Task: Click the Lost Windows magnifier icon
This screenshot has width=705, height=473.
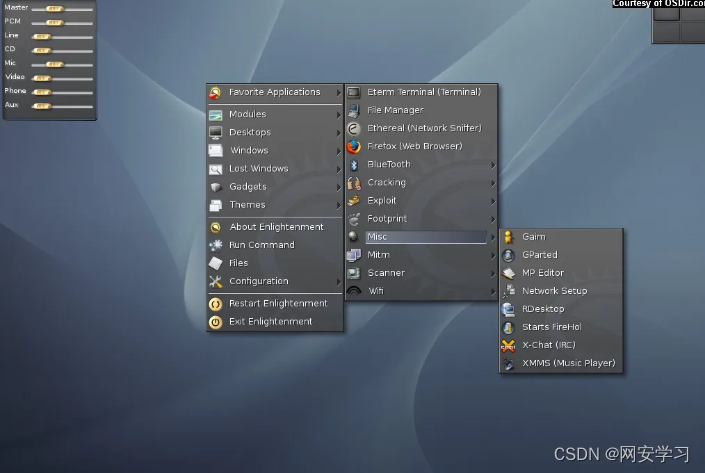Action: coord(215,169)
